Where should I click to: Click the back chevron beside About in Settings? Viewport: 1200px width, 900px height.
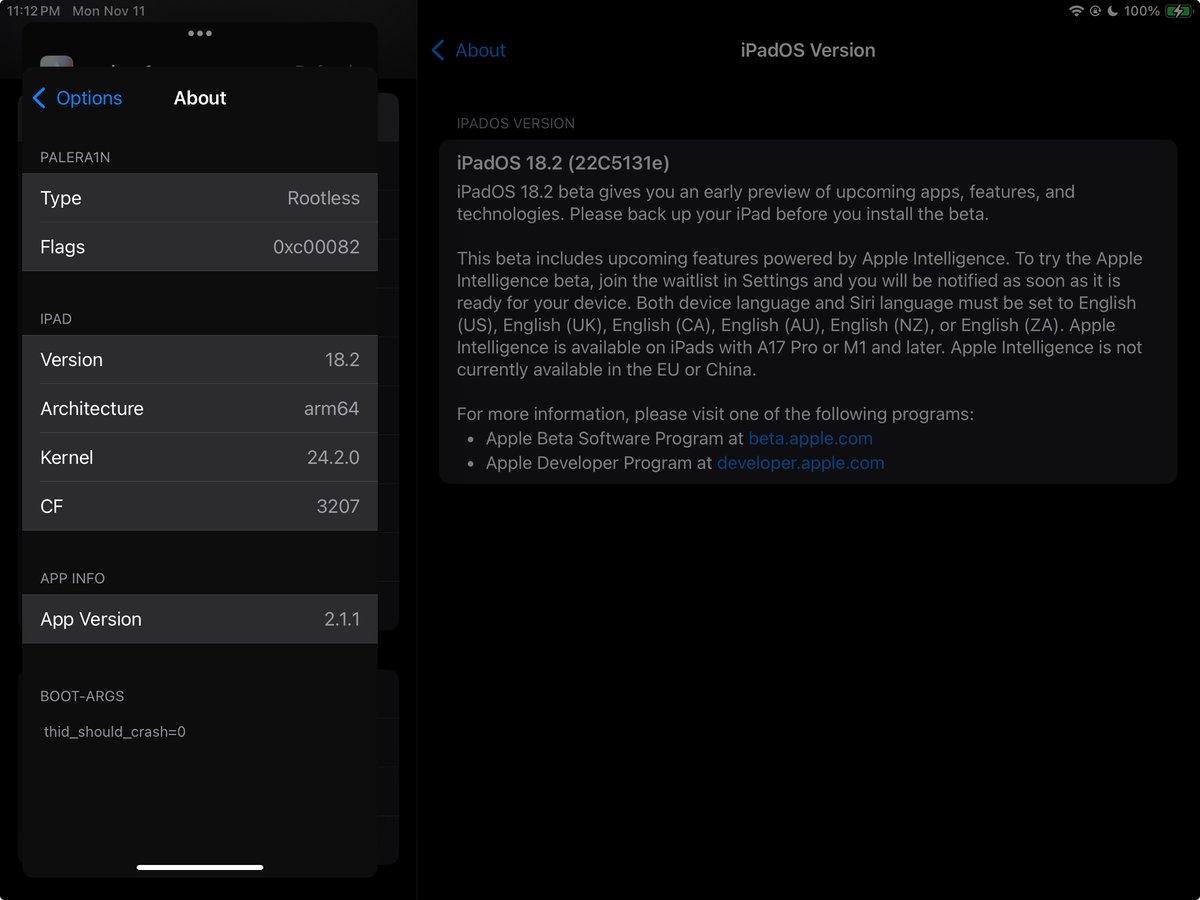(x=438, y=50)
